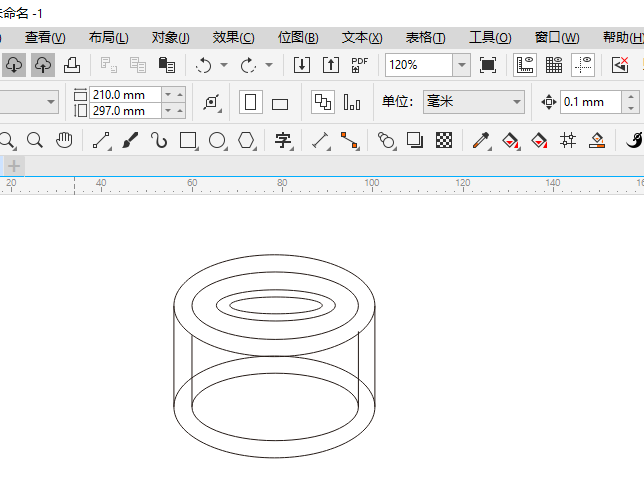
Task: Open the 效果(C) menu
Action: (x=233, y=37)
